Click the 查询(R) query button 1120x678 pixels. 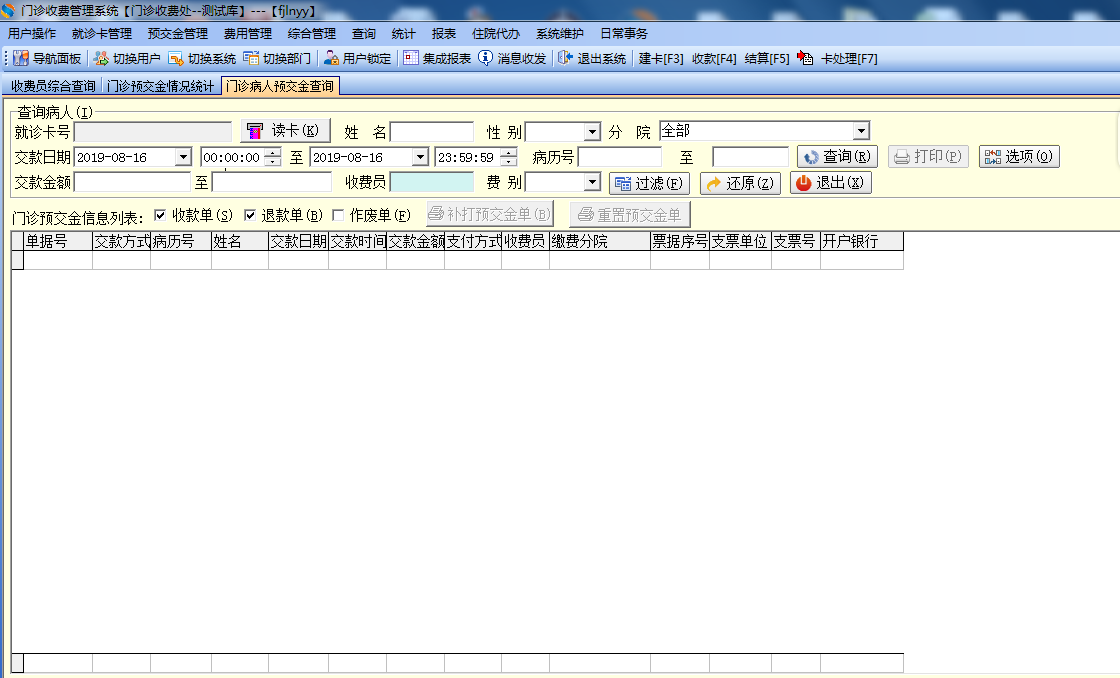837,156
